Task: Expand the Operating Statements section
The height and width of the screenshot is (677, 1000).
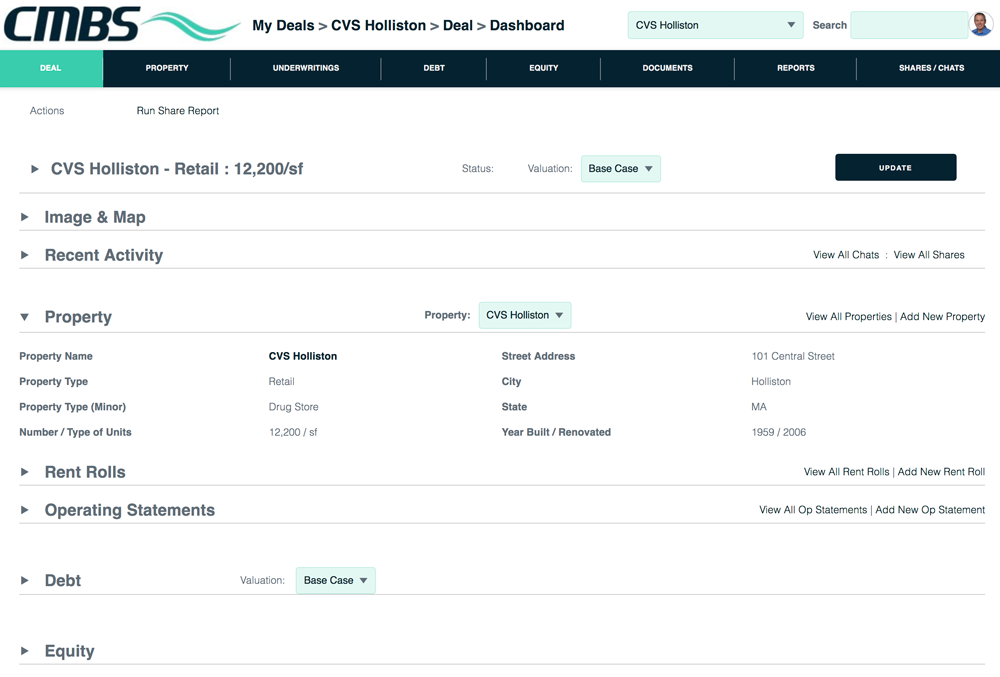Action: point(25,510)
